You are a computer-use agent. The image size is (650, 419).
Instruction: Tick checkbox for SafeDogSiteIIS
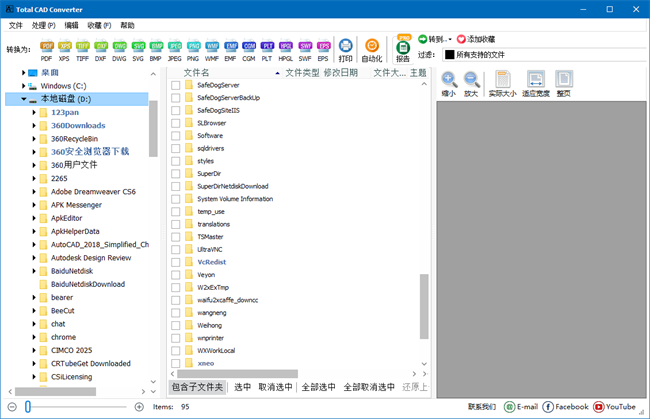click(176, 111)
